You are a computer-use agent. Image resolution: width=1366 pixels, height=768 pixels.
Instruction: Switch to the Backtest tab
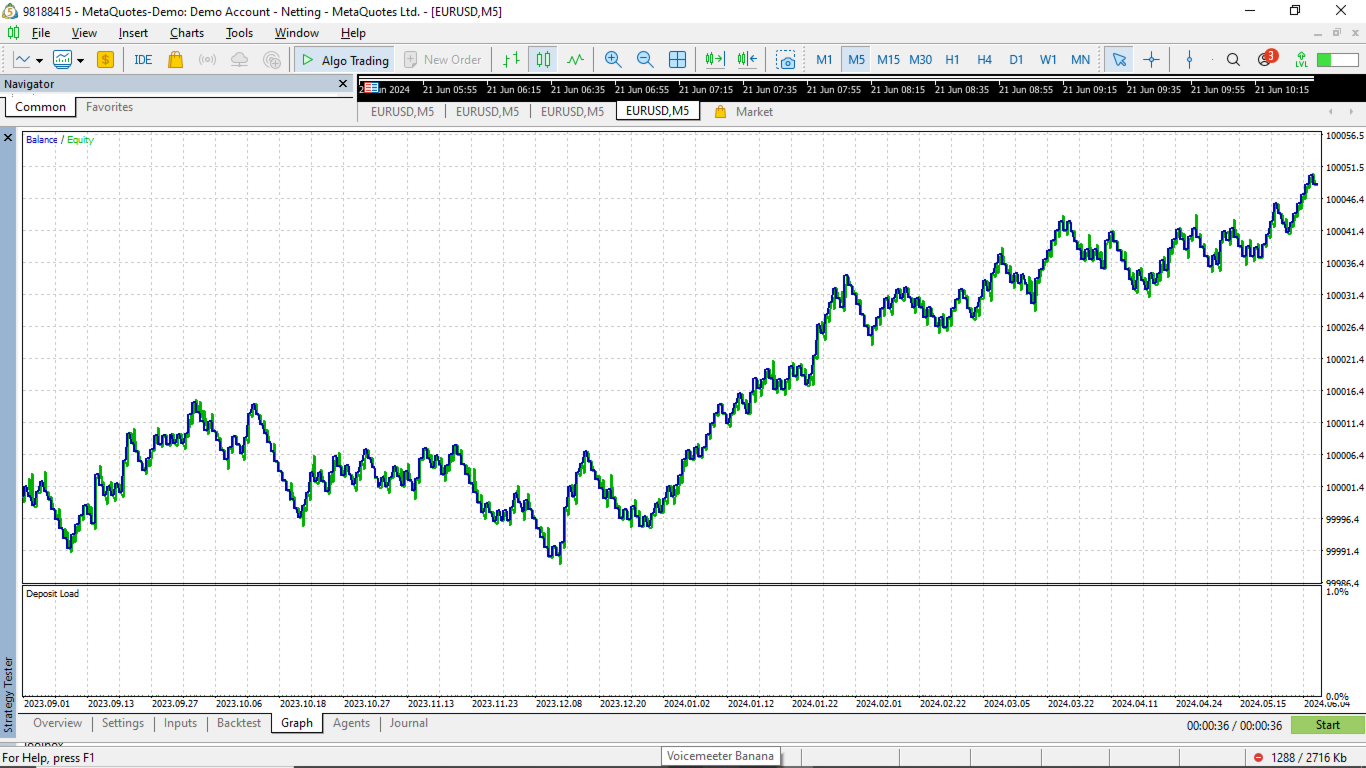point(238,723)
